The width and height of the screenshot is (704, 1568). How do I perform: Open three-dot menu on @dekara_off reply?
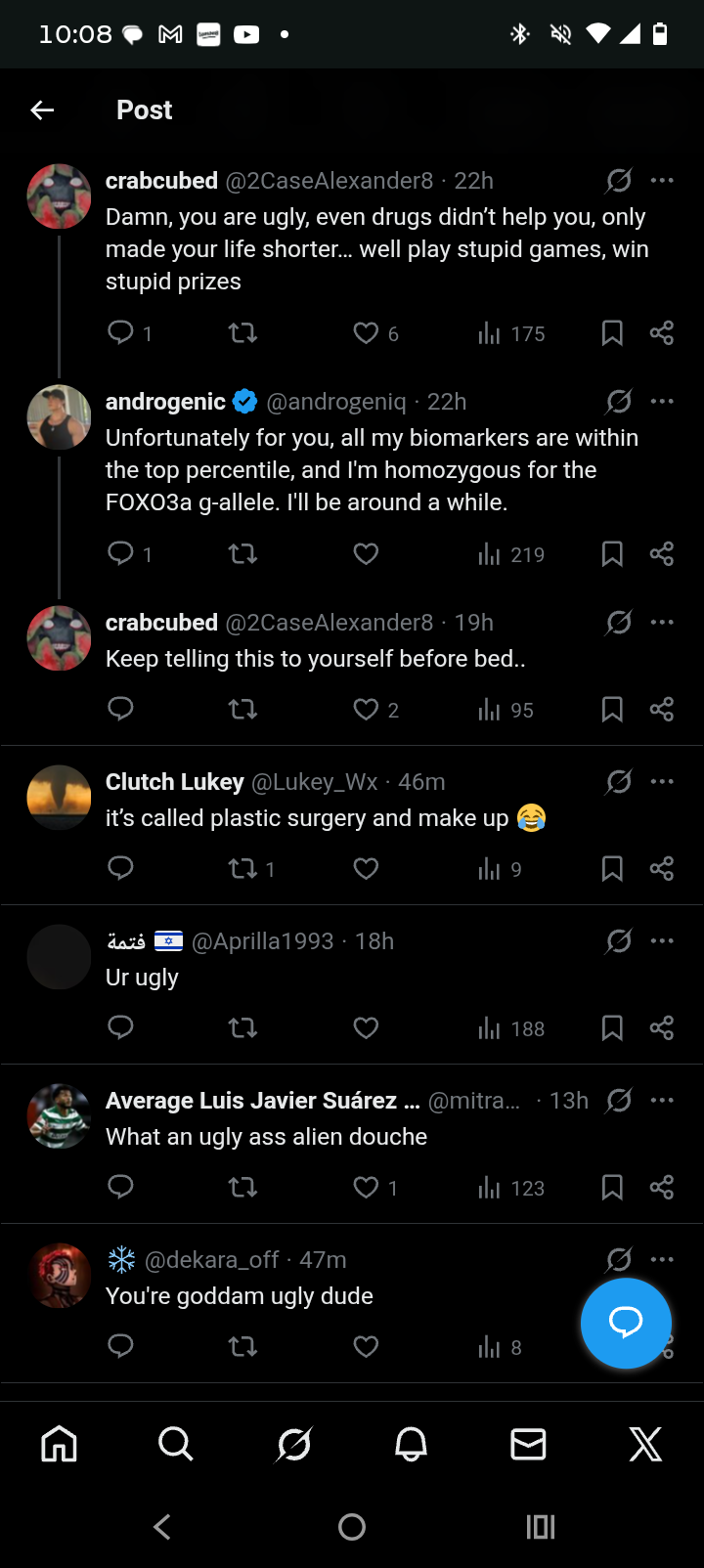[x=662, y=1260]
